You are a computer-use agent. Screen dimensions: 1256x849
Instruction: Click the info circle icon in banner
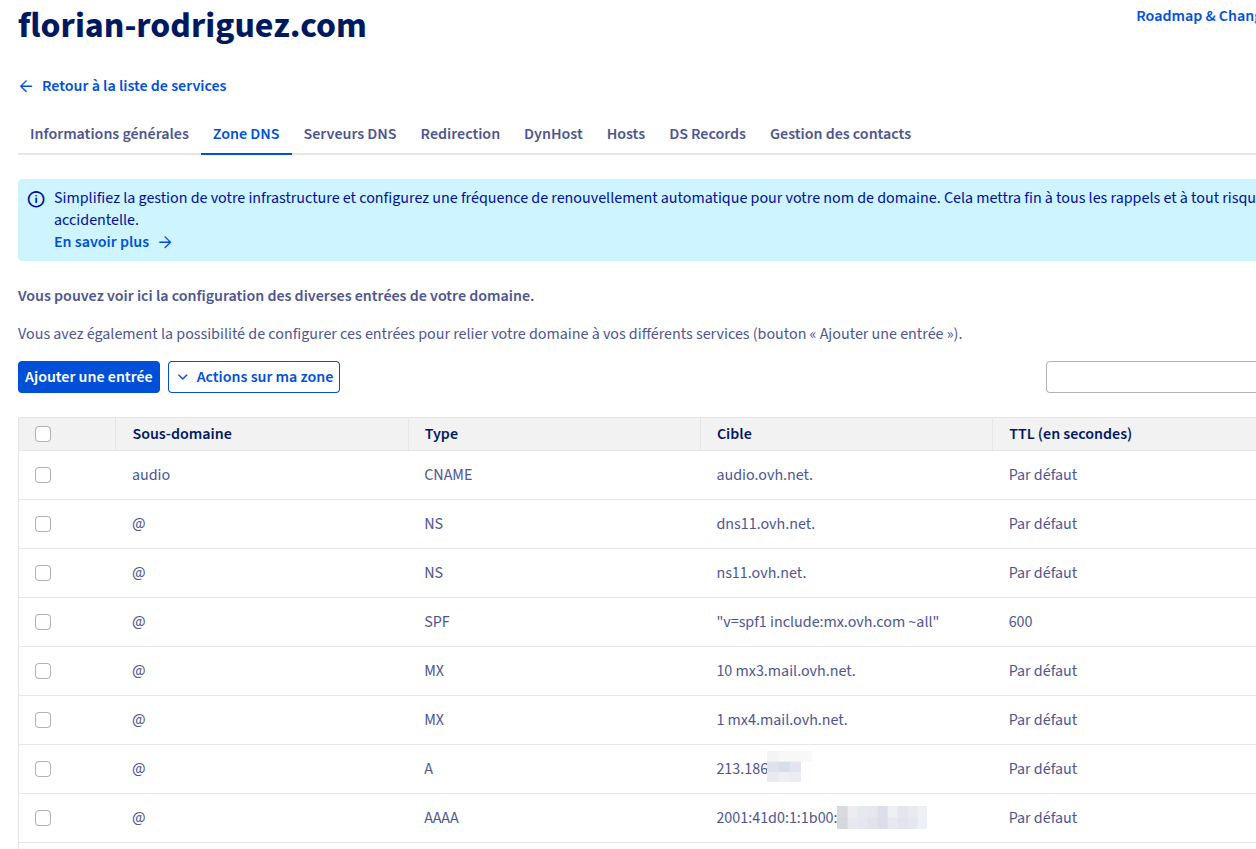[x=37, y=197]
